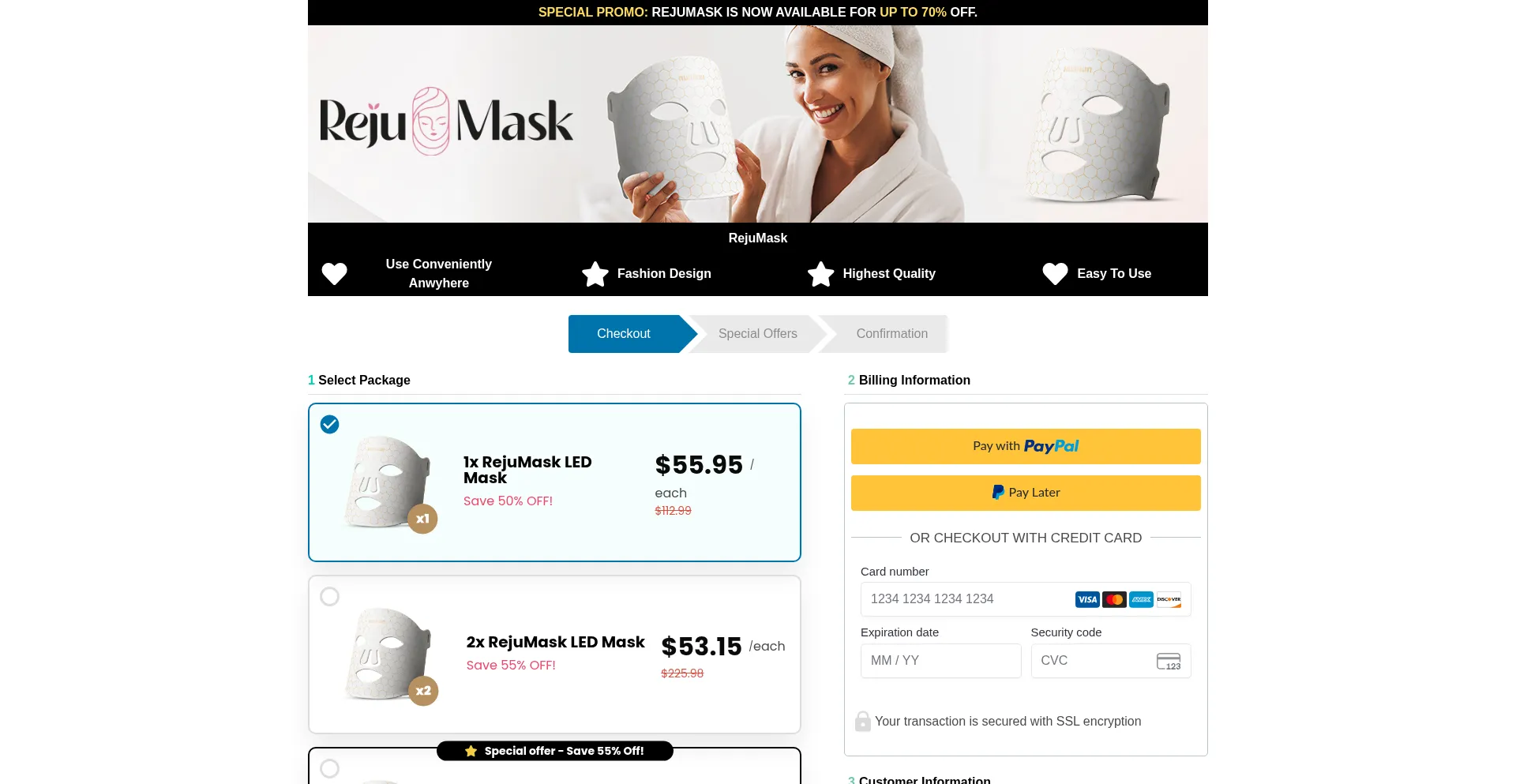Select the 2x RejuMask LED Mask radio button

[330, 596]
